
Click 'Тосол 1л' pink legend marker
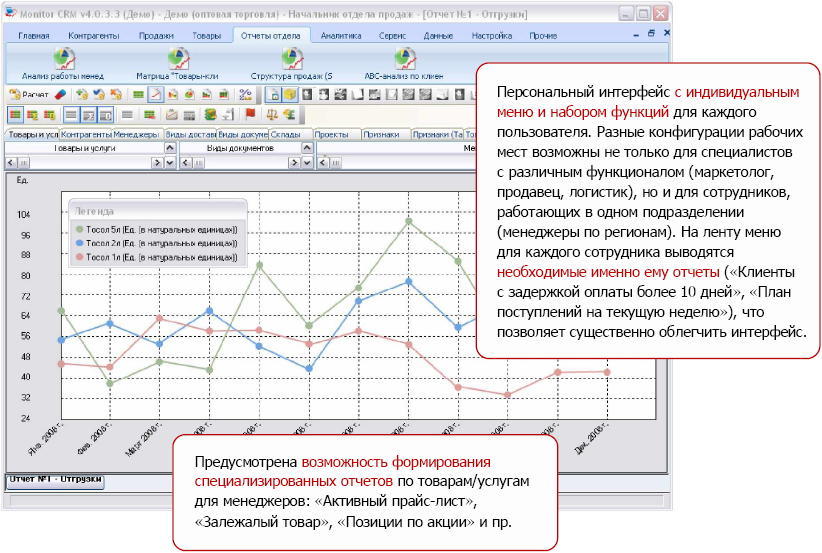pyautogui.click(x=80, y=257)
